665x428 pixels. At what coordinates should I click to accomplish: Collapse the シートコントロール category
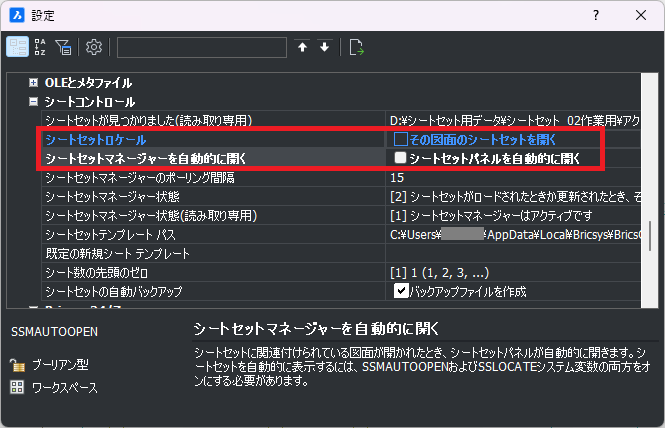pyautogui.click(x=34, y=102)
